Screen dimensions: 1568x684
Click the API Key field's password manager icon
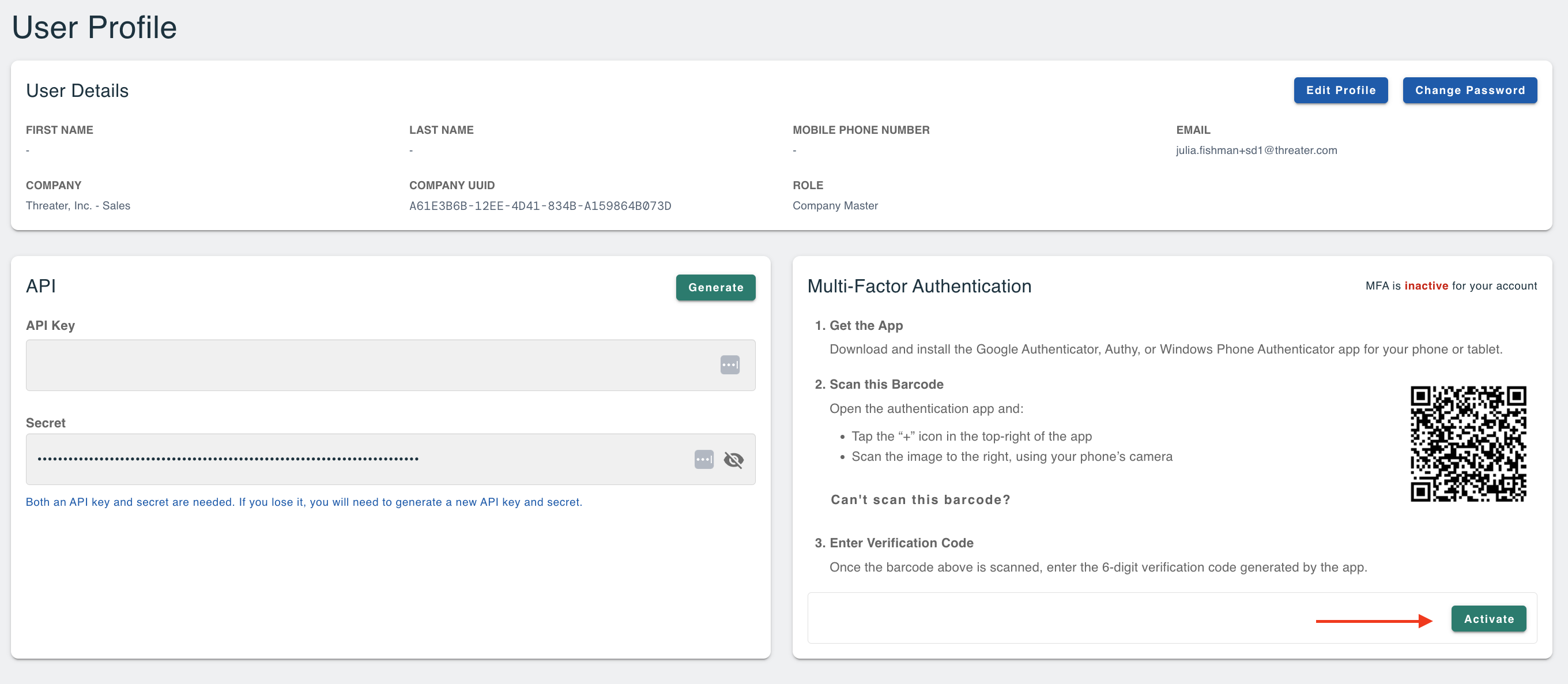click(x=730, y=366)
